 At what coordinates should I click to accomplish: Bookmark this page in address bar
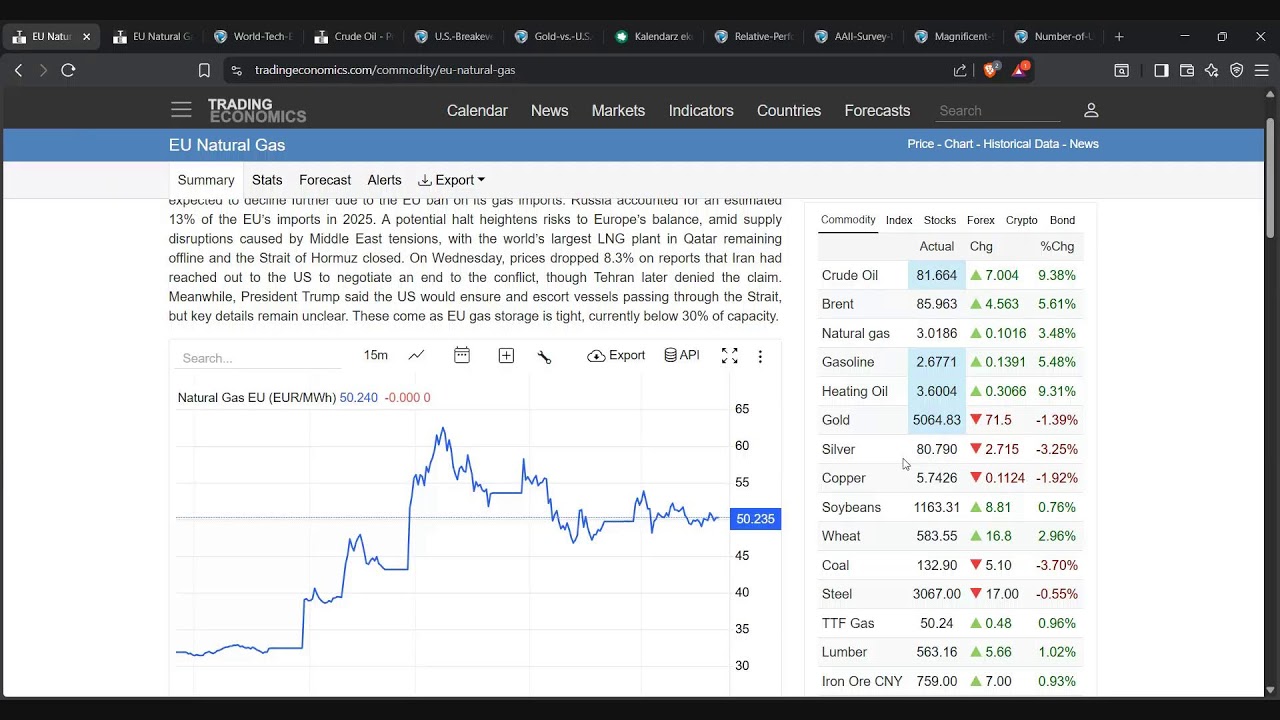point(204,70)
